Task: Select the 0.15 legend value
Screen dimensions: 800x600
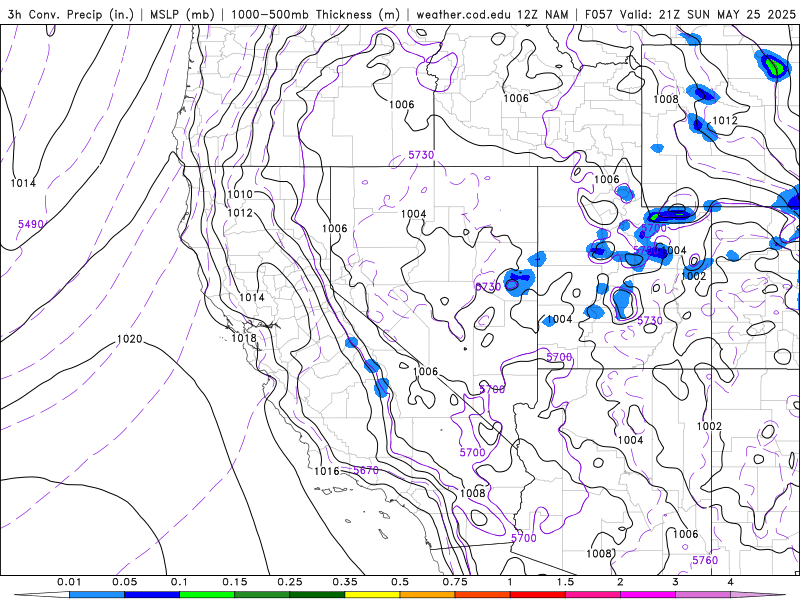Action: click(235, 582)
